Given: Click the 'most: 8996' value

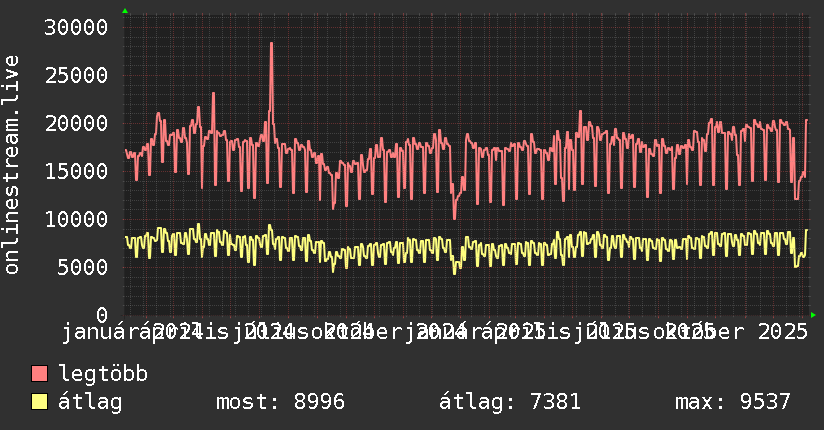Looking at the screenshot, I should 281,402.
